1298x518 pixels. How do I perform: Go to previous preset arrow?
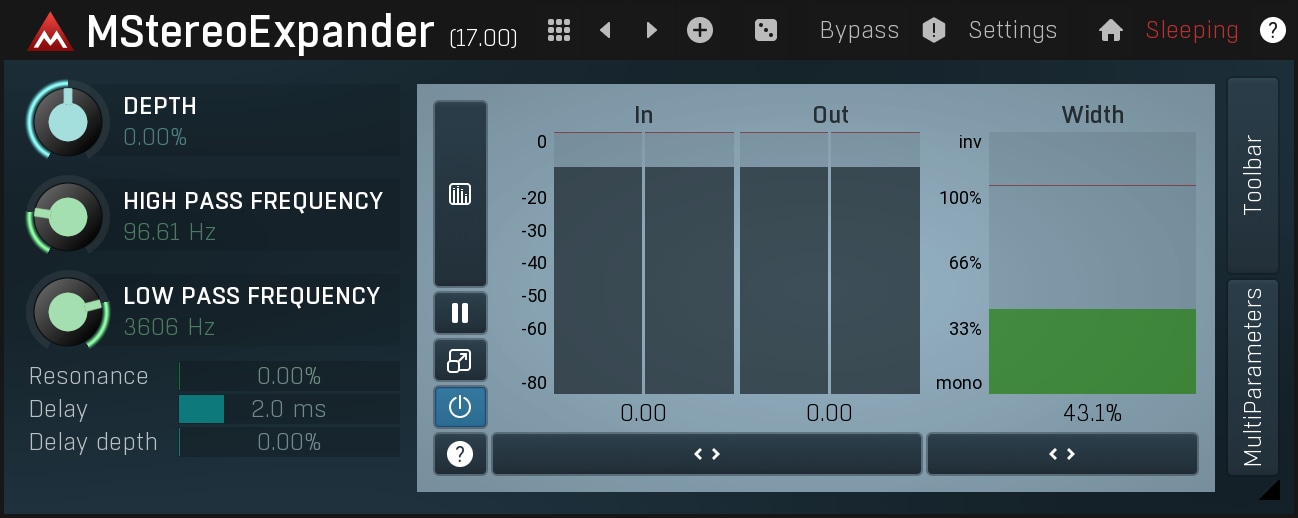pos(605,30)
